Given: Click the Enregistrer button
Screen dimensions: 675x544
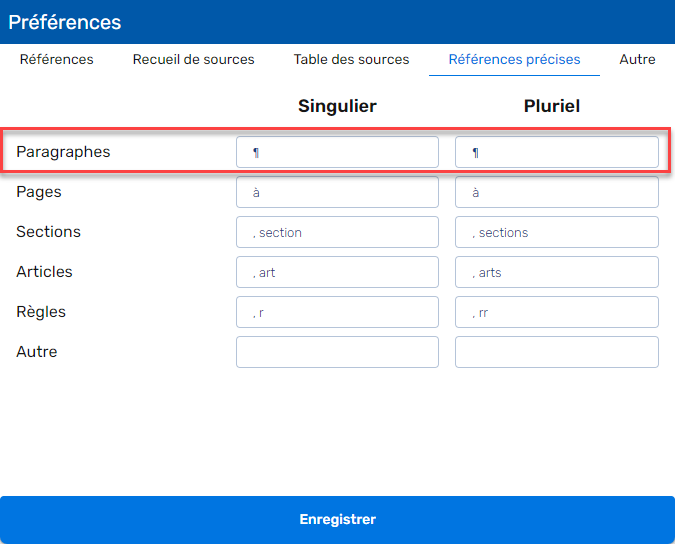Looking at the screenshot, I should tap(338, 519).
